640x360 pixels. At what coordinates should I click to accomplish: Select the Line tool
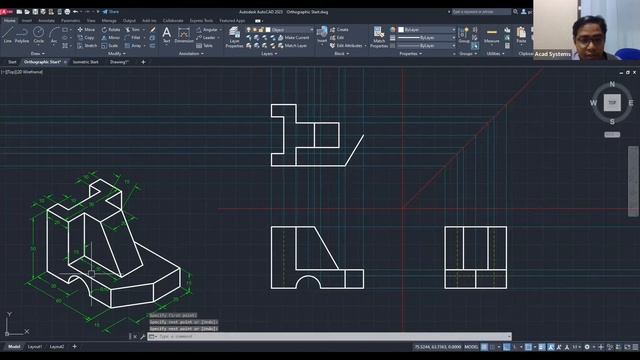pyautogui.click(x=8, y=35)
